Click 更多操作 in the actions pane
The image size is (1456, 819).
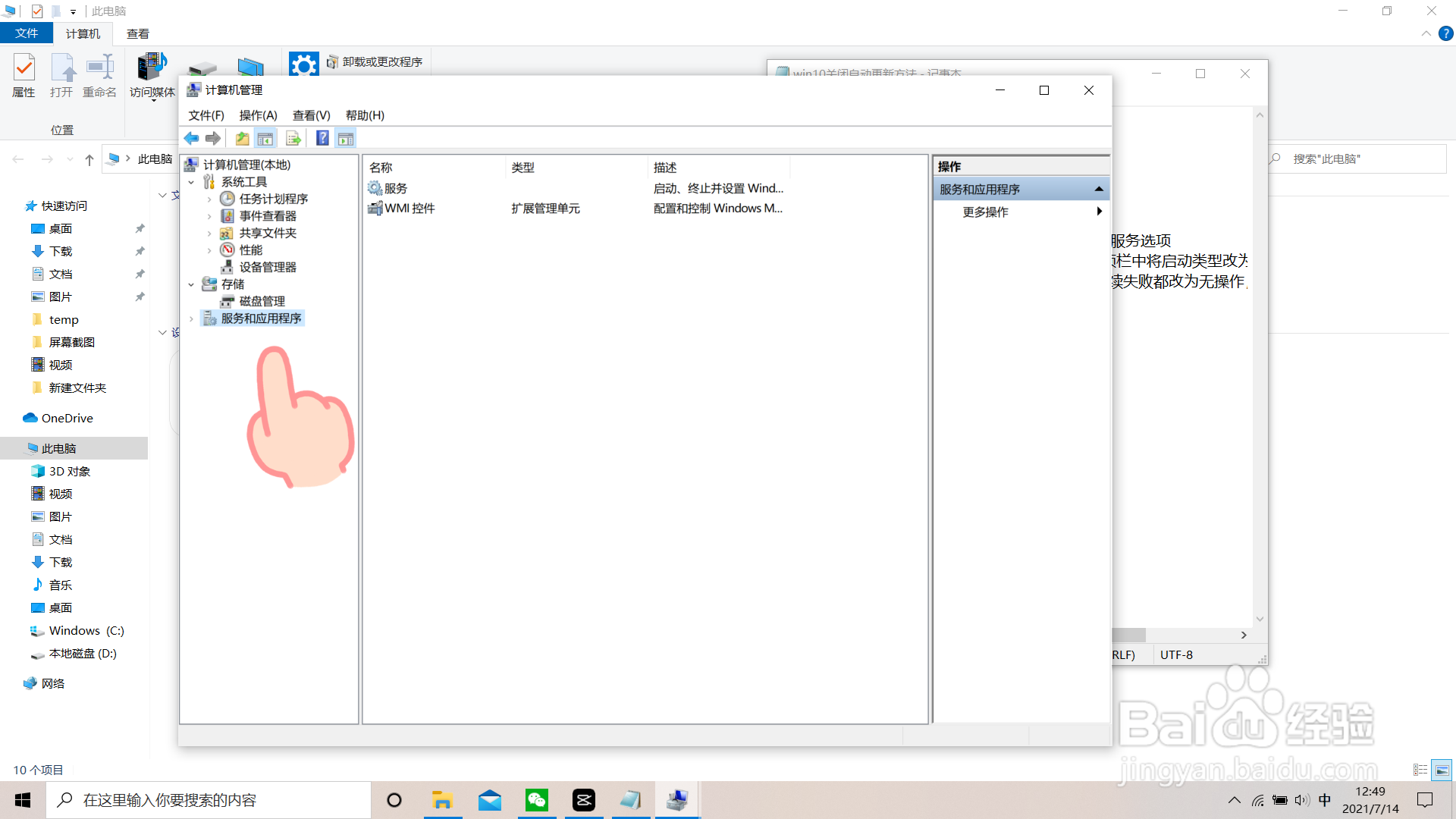coord(984,212)
